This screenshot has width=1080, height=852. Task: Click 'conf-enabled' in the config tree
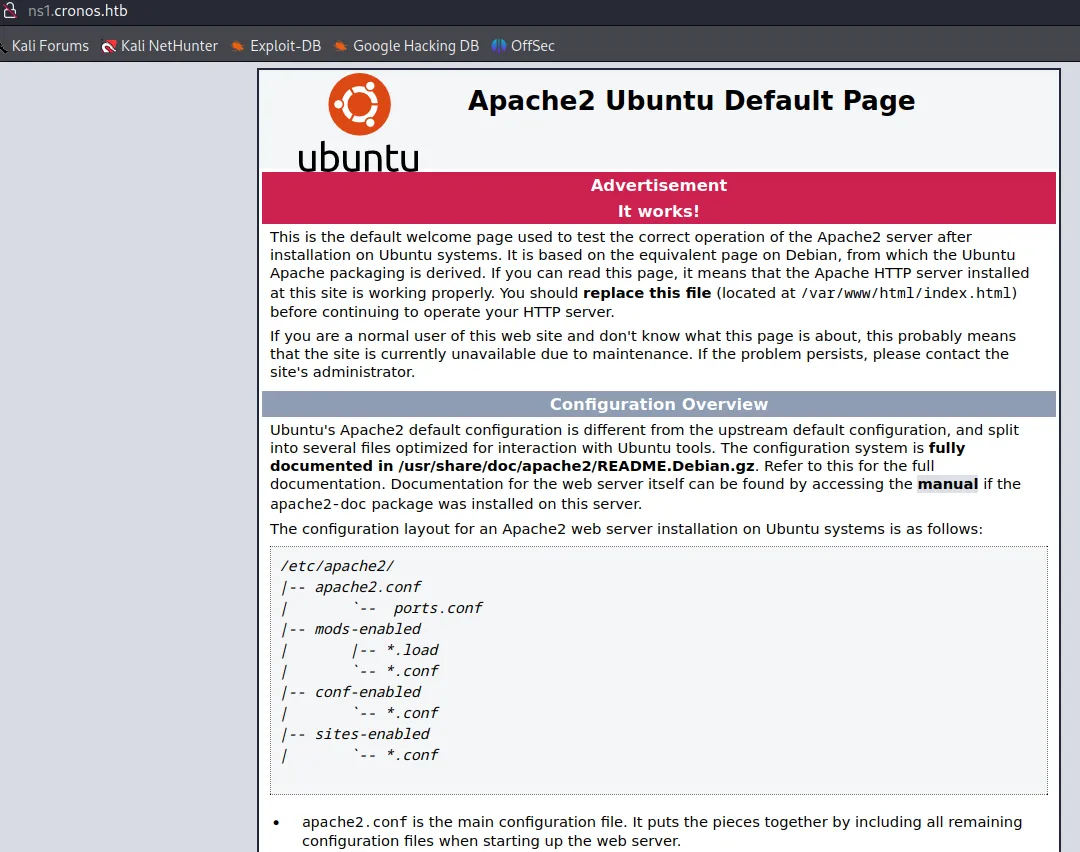[368, 692]
